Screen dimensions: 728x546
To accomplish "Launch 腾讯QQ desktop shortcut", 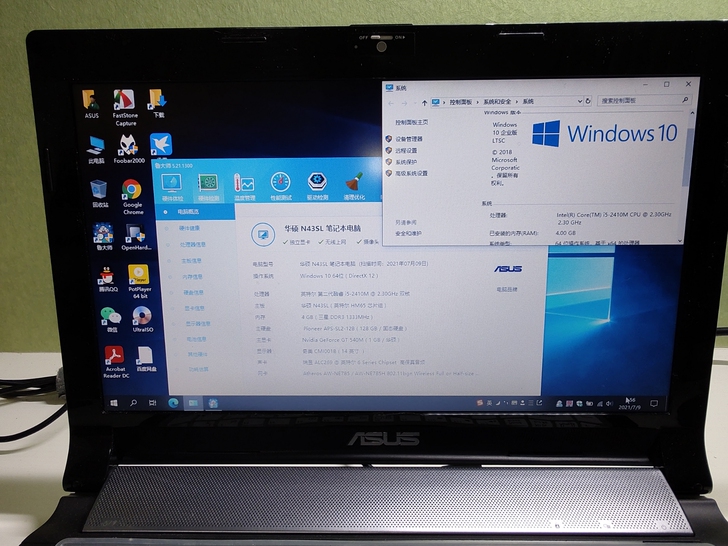I will click(x=108, y=279).
